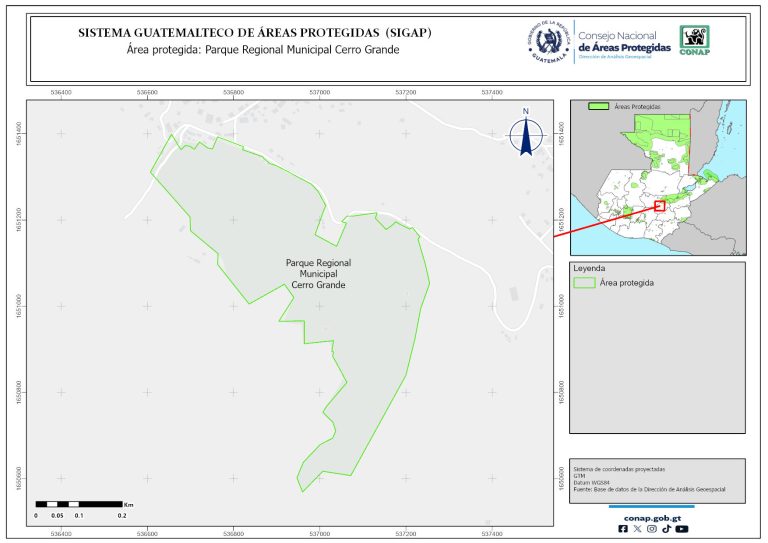The width and height of the screenshot is (768, 543).
Task: Click the CONAP jaguar logo
Action: click(x=696, y=39)
